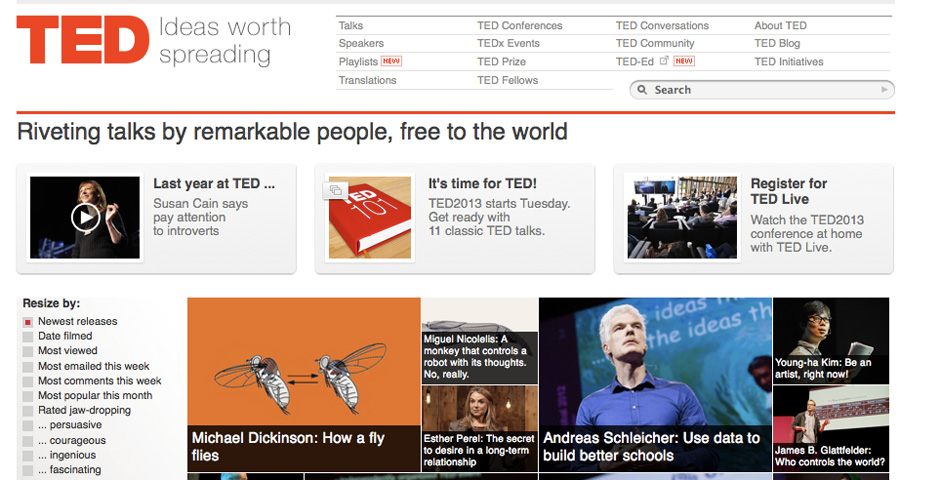The height and width of the screenshot is (480, 940).
Task: Click the red TED 101 book thumbnail
Action: 370,217
